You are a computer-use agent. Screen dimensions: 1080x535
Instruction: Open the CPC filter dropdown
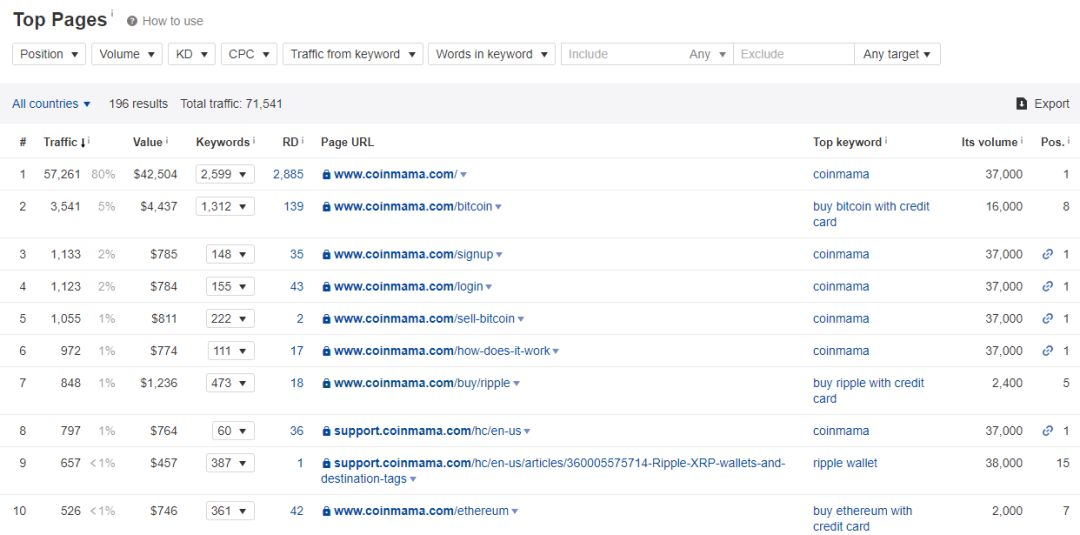[x=249, y=54]
